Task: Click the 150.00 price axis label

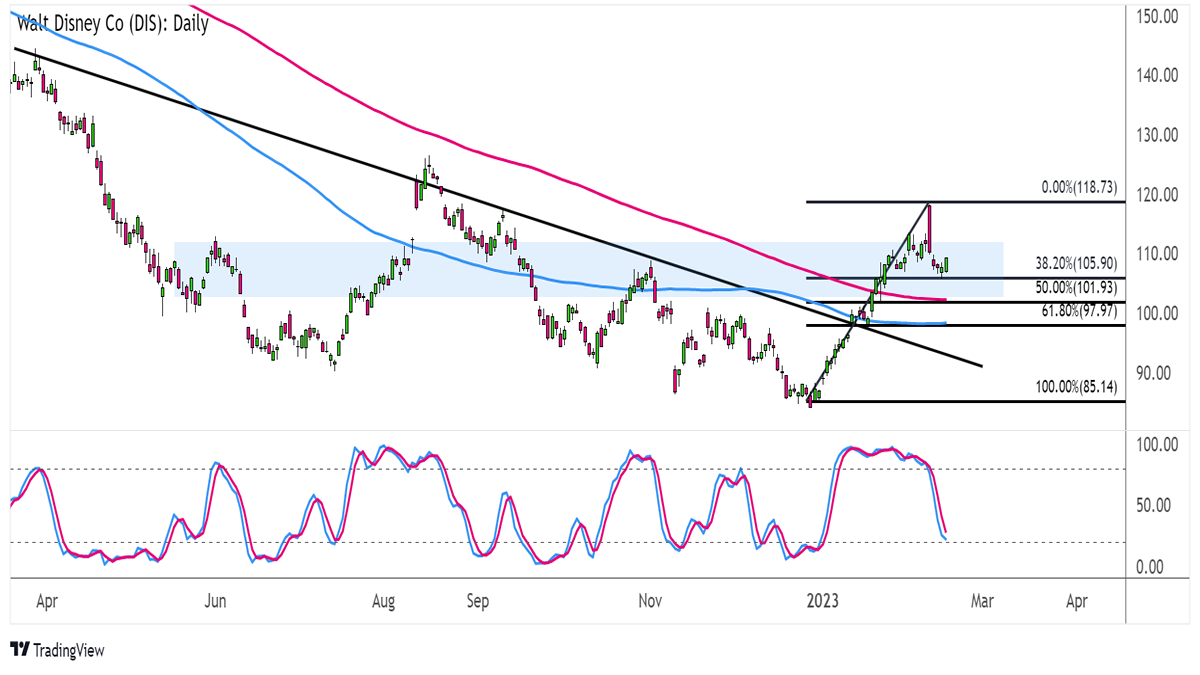Action: coord(1159,16)
